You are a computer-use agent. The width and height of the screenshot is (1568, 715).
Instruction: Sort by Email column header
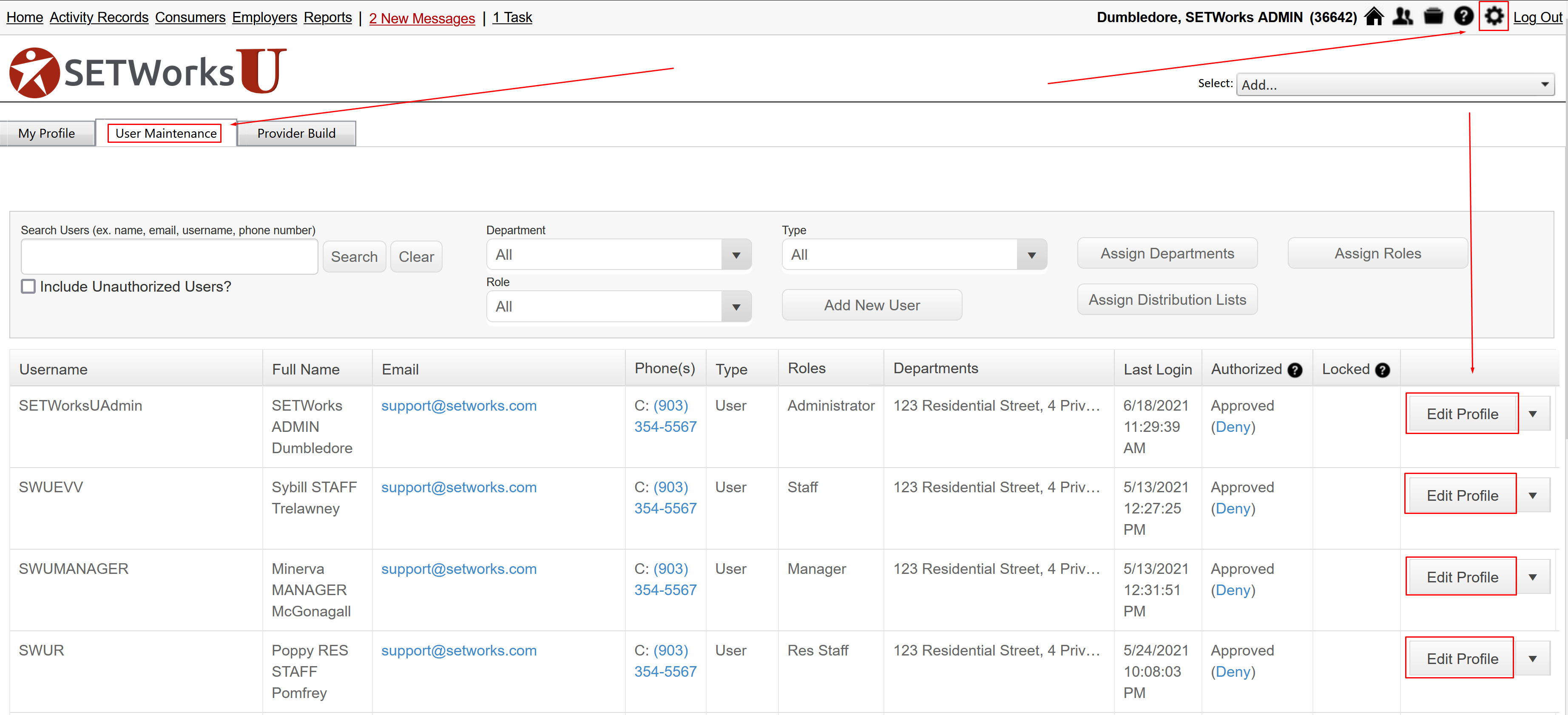click(x=400, y=370)
